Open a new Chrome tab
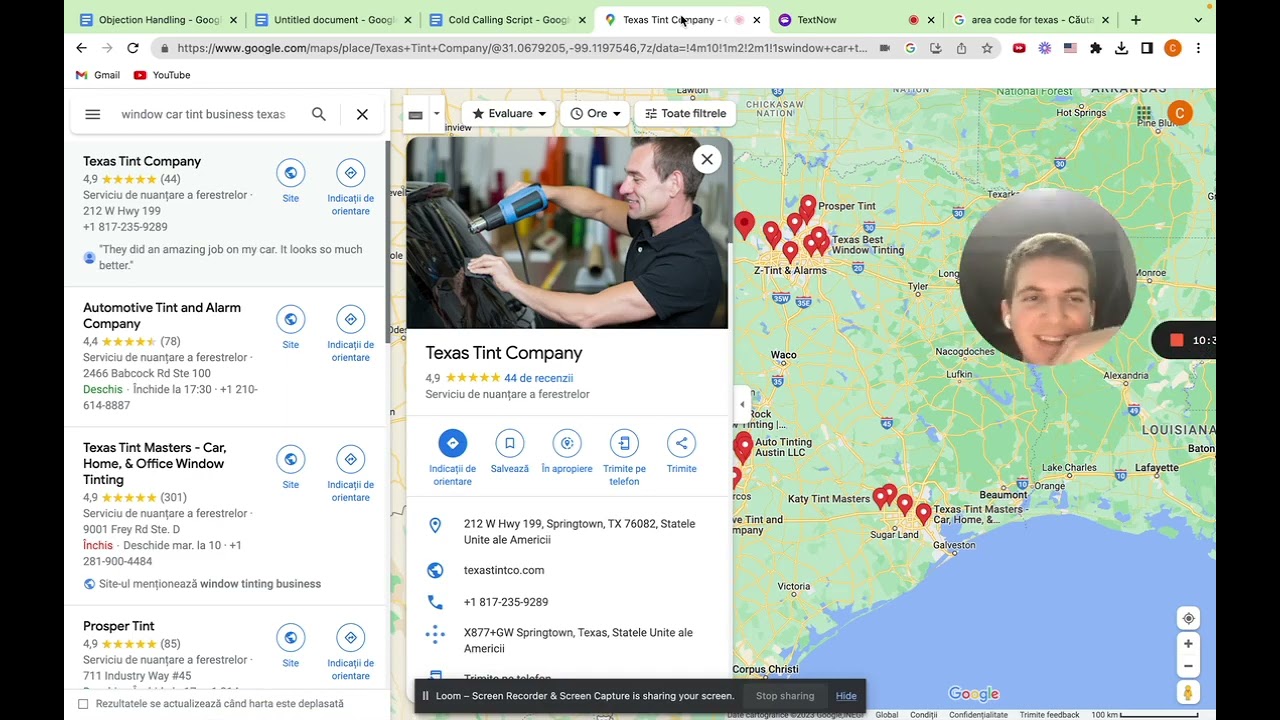The image size is (1280, 720). [1136, 20]
